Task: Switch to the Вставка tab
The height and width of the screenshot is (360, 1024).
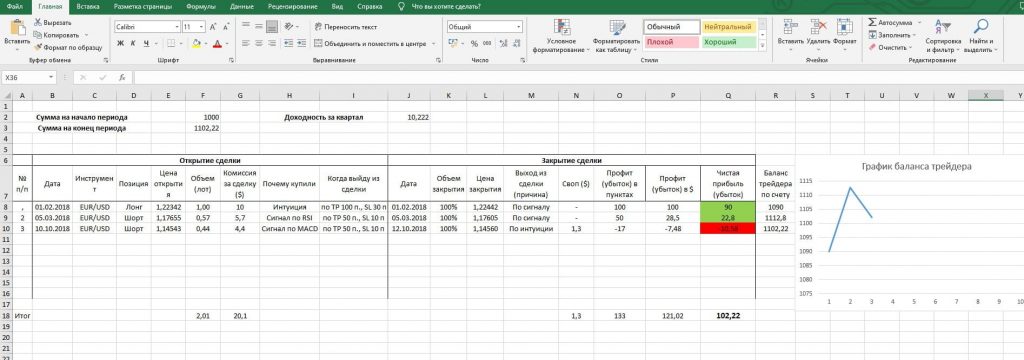Action: coord(88,6)
